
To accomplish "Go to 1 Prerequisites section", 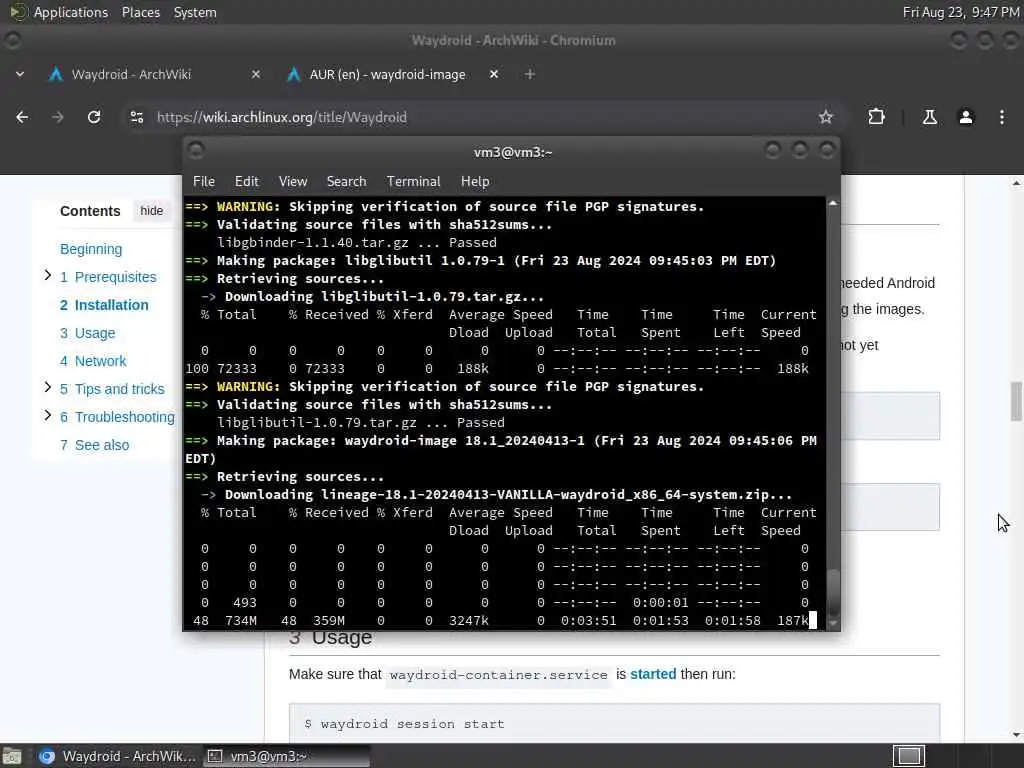I will [x=108, y=277].
